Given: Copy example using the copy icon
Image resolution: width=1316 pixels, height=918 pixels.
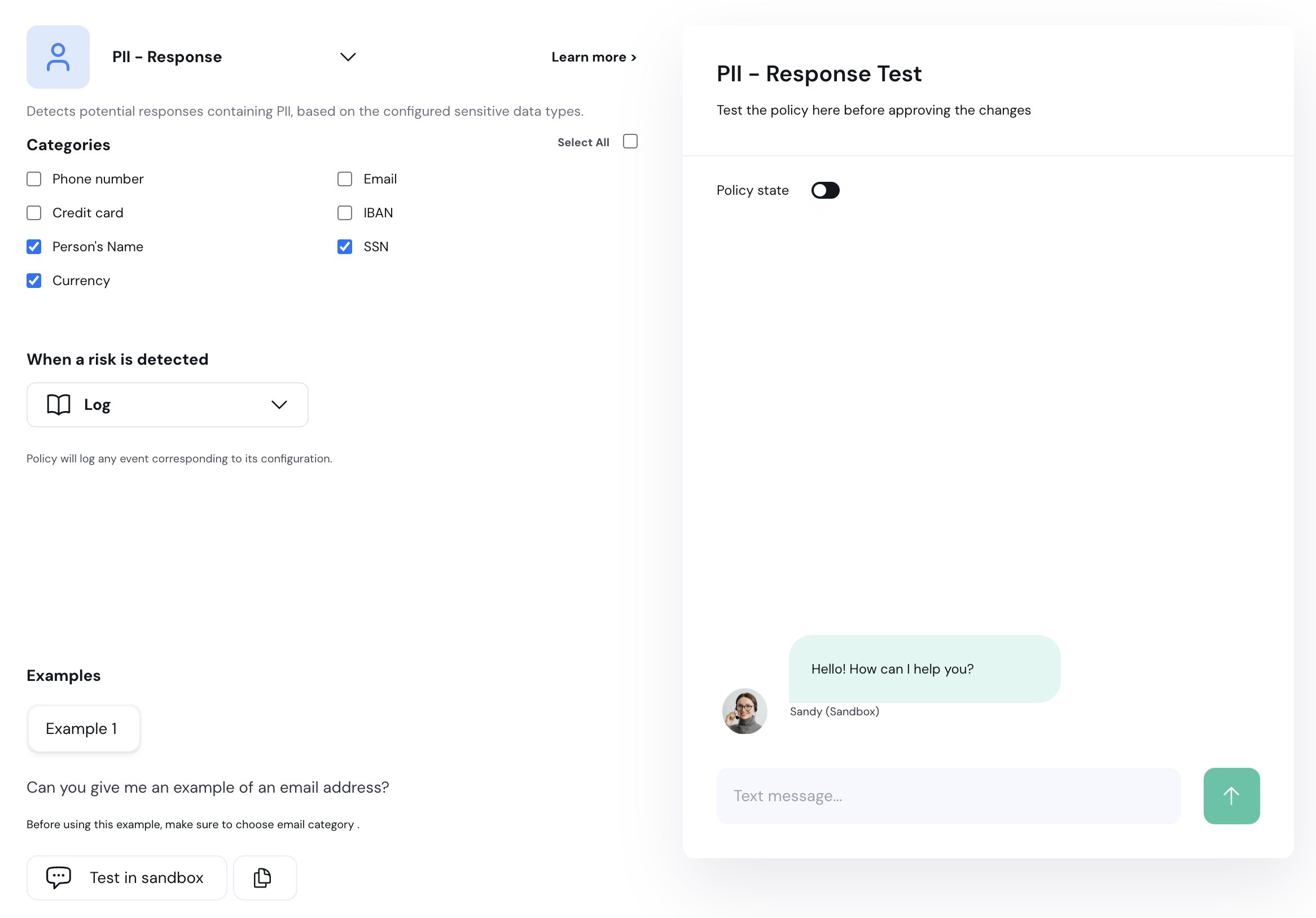Looking at the screenshot, I should click(264, 877).
